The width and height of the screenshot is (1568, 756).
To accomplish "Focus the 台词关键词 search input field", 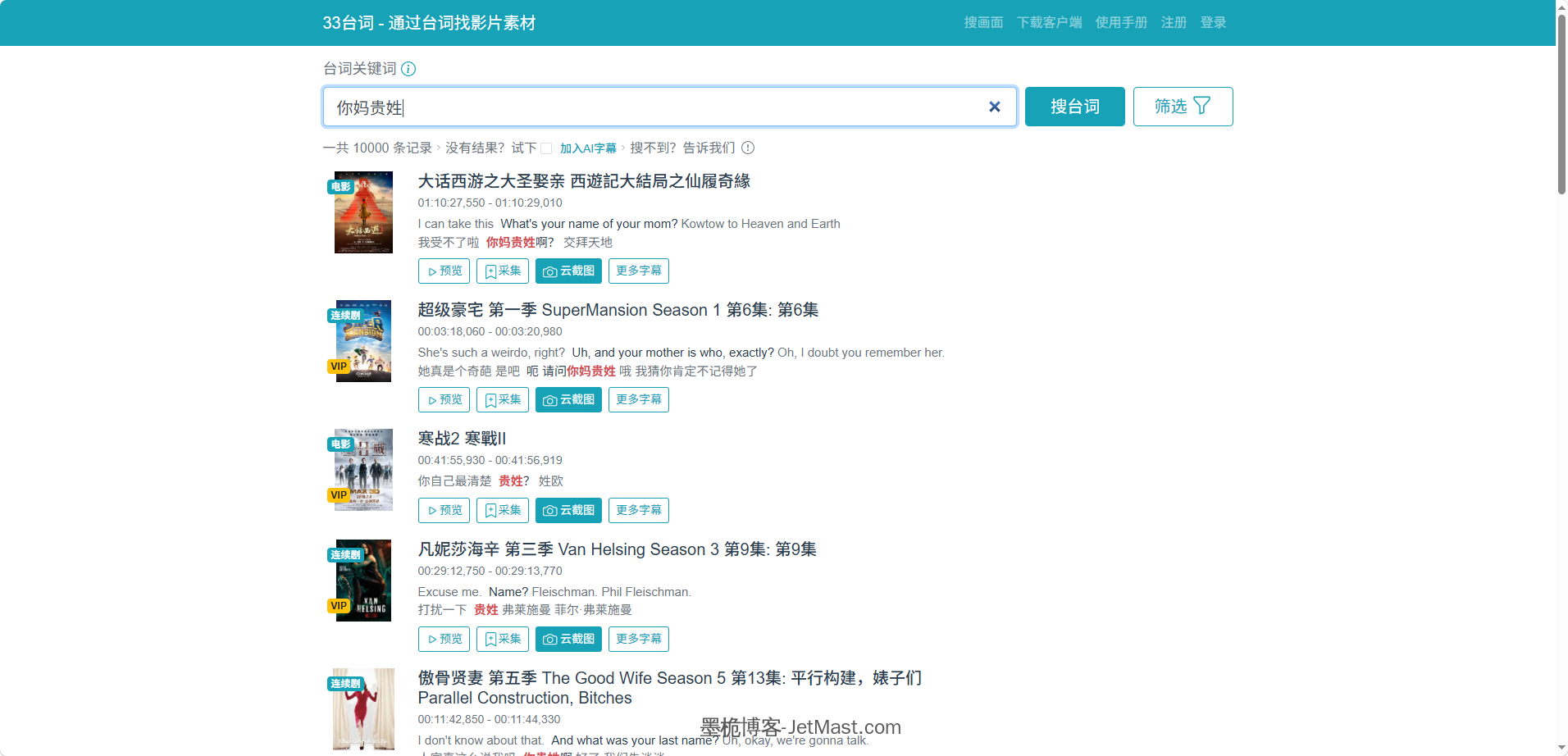I will tap(669, 107).
